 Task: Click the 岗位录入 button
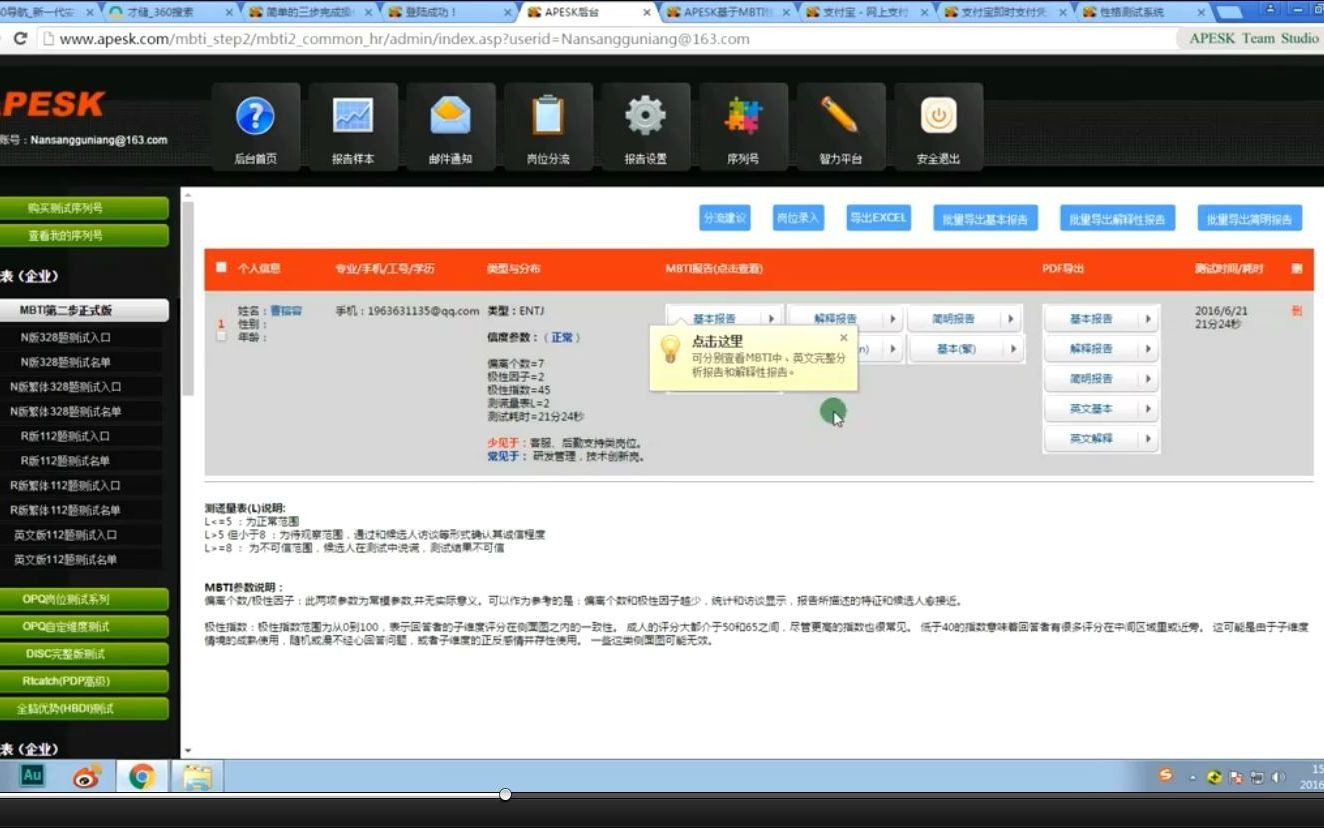tap(798, 218)
